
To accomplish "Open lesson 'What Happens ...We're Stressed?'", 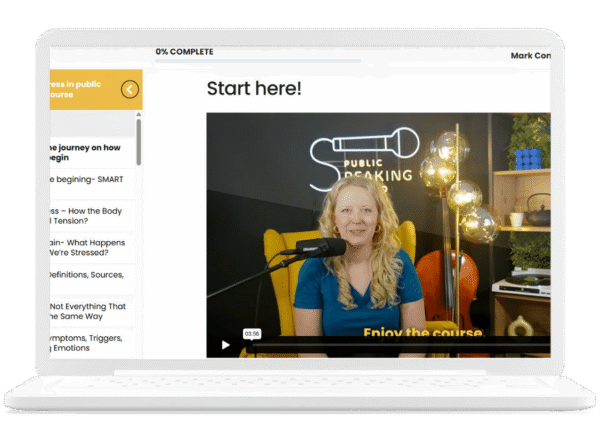I will pyautogui.click(x=92, y=248).
